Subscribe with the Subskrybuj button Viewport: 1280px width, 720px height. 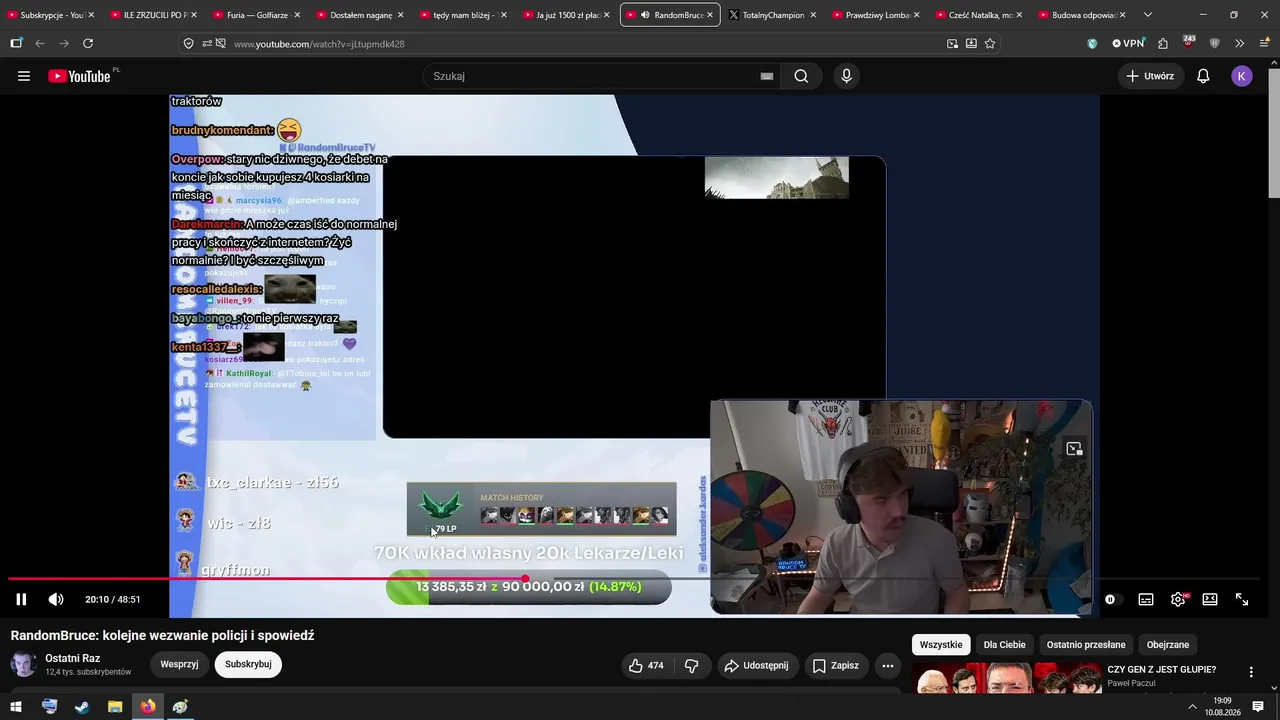click(x=248, y=664)
